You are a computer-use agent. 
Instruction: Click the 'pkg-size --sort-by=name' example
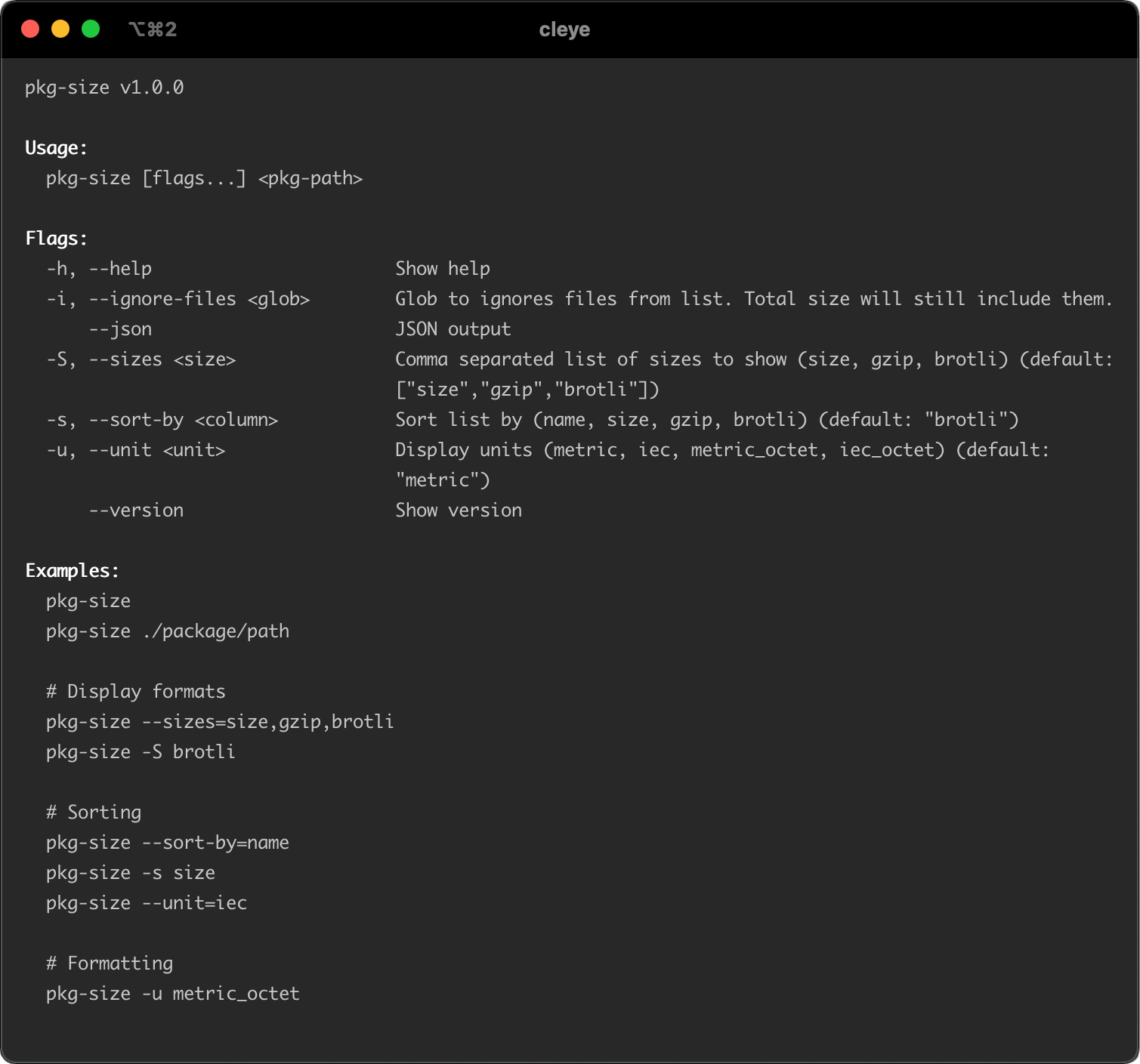click(168, 843)
